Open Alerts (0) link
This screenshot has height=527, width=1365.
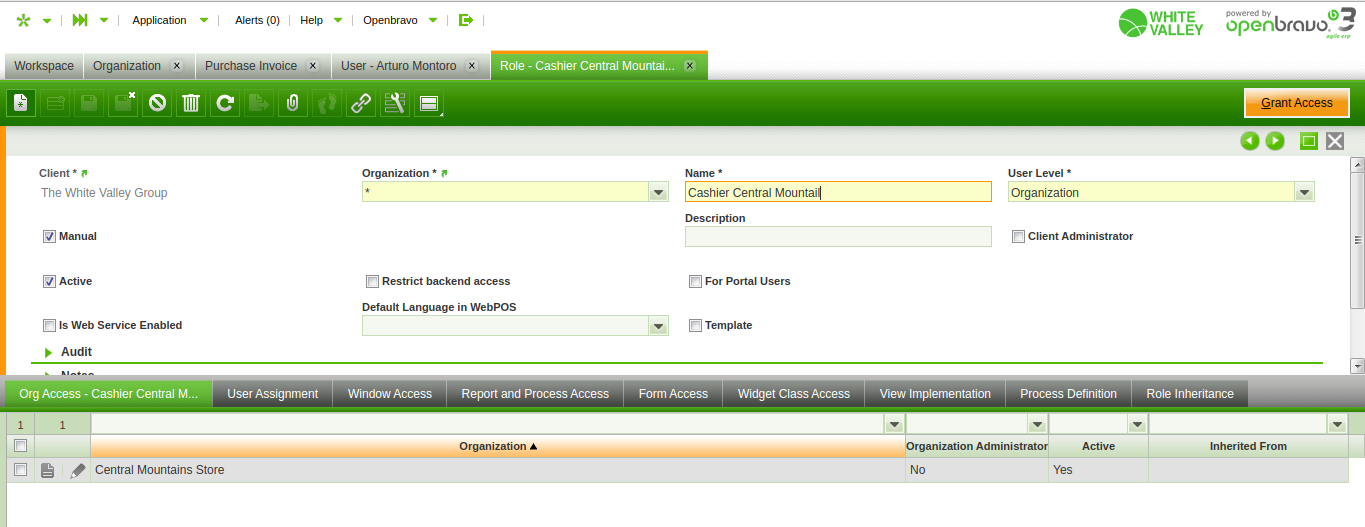tap(257, 20)
